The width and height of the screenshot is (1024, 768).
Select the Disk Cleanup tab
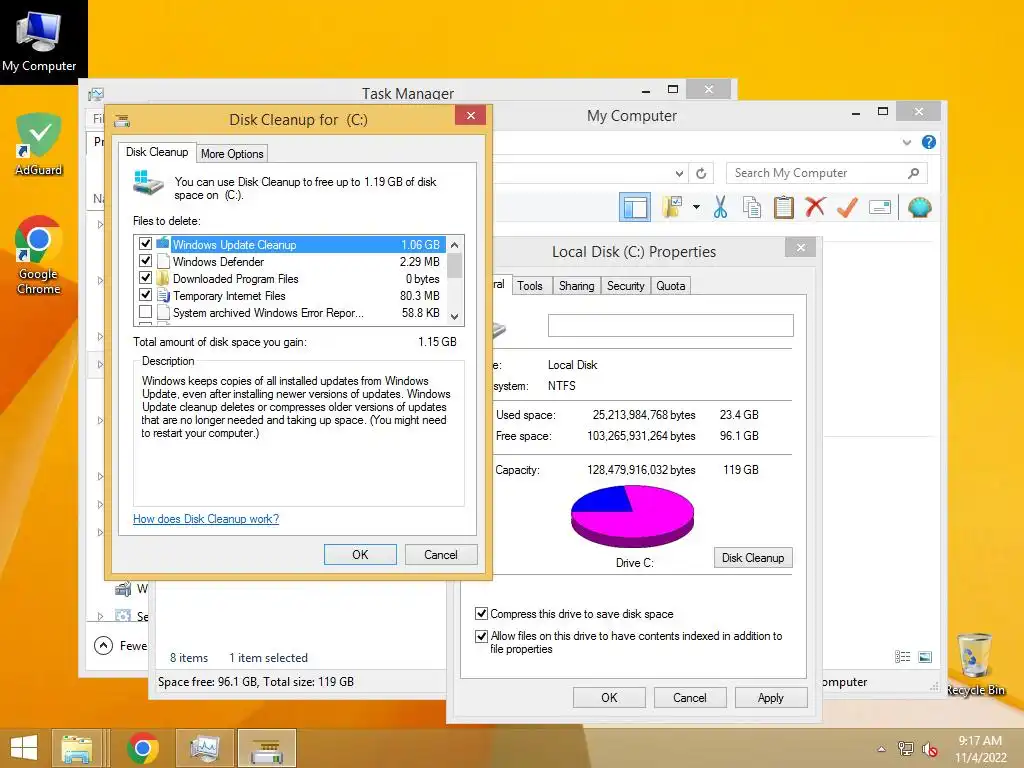coord(157,152)
